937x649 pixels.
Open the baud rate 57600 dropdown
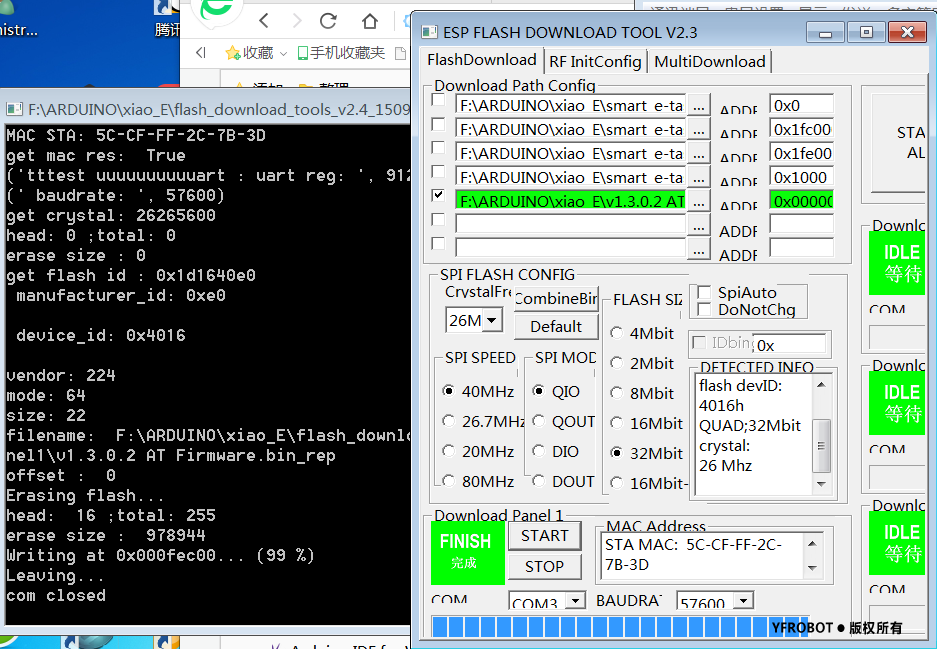pyautogui.click(x=743, y=602)
